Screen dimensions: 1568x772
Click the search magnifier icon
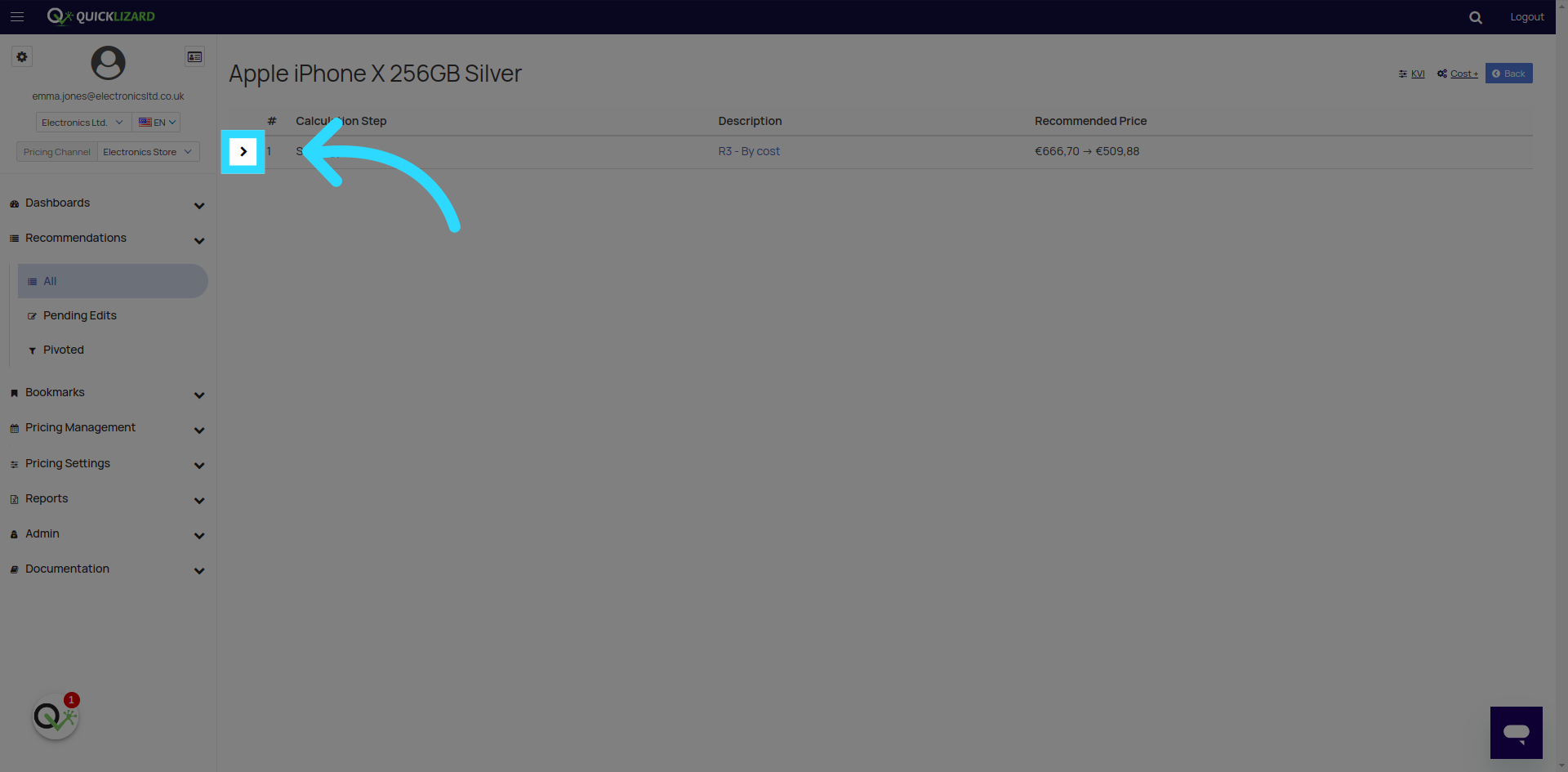coord(1475,17)
